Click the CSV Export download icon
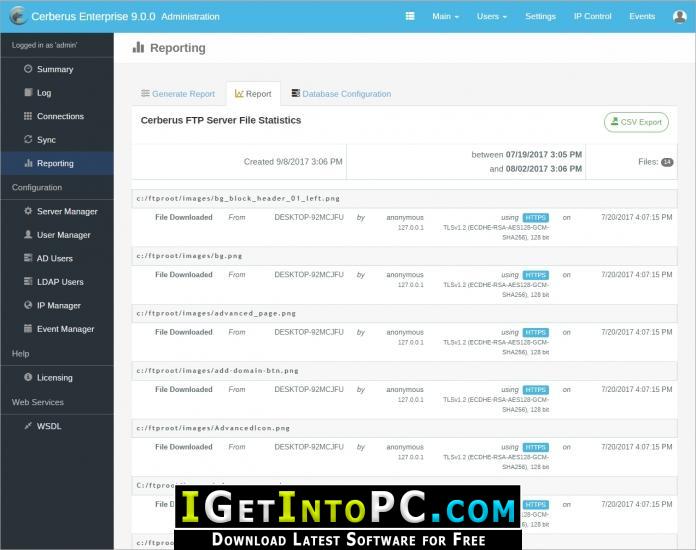The height and width of the screenshot is (550, 696). [x=614, y=121]
